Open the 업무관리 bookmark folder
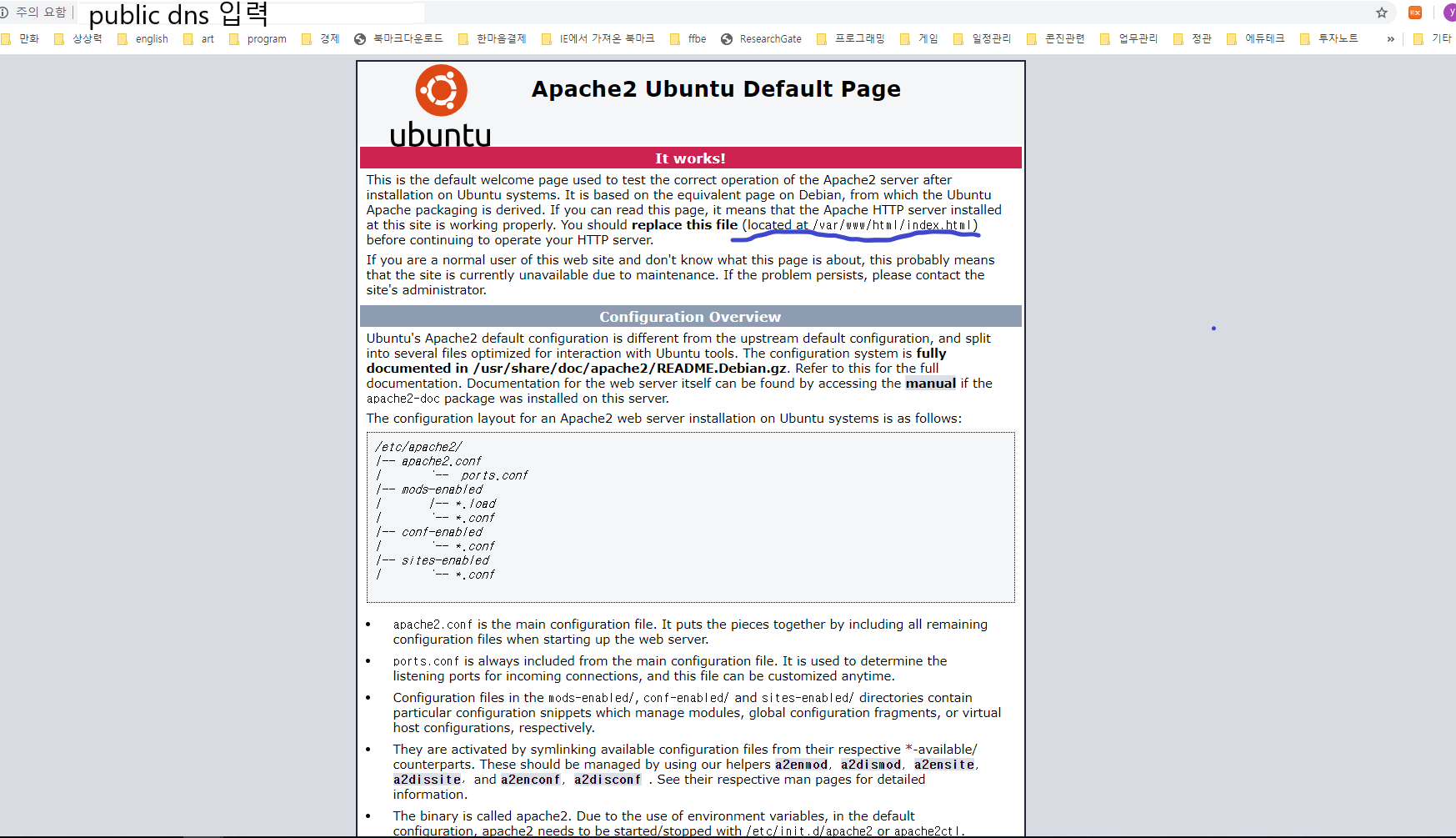The width and height of the screenshot is (1456, 838). [x=1129, y=38]
